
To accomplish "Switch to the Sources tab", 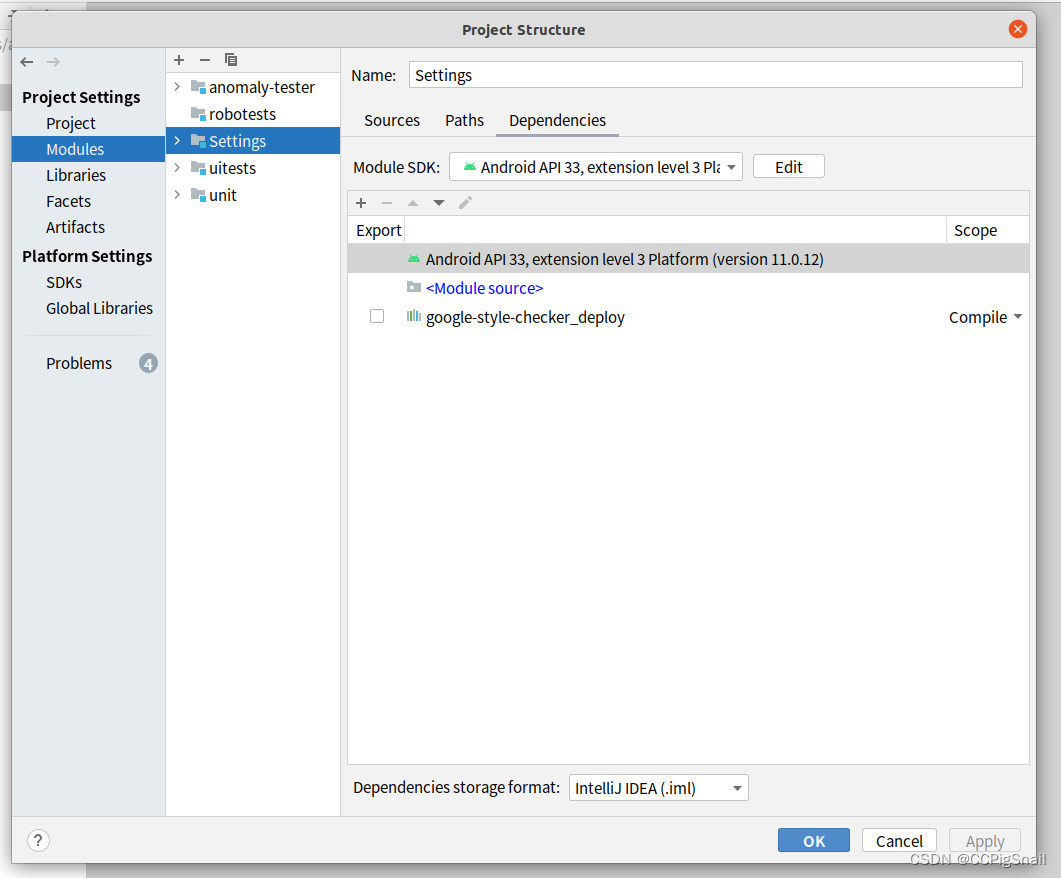I will coord(392,120).
